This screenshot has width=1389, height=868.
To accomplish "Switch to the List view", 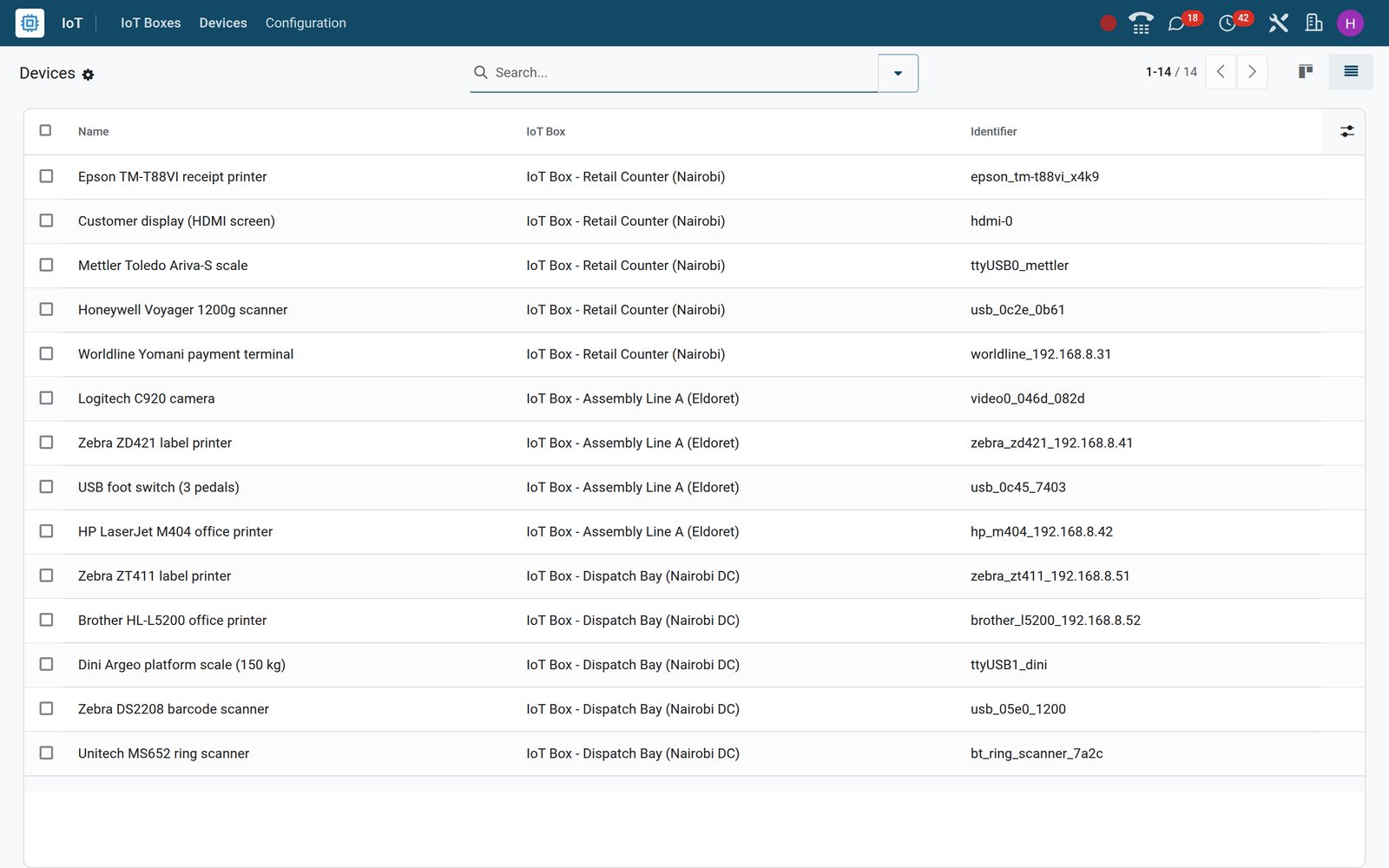I will (x=1351, y=71).
